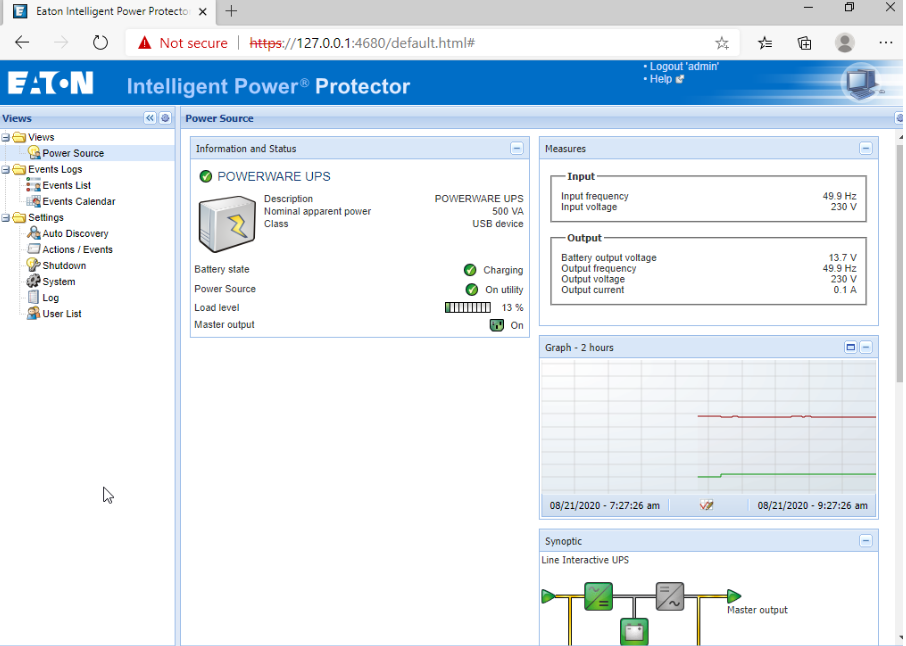906x646 pixels.
Task: Collapse the Views sidebar panel
Action: pyautogui.click(x=150, y=118)
